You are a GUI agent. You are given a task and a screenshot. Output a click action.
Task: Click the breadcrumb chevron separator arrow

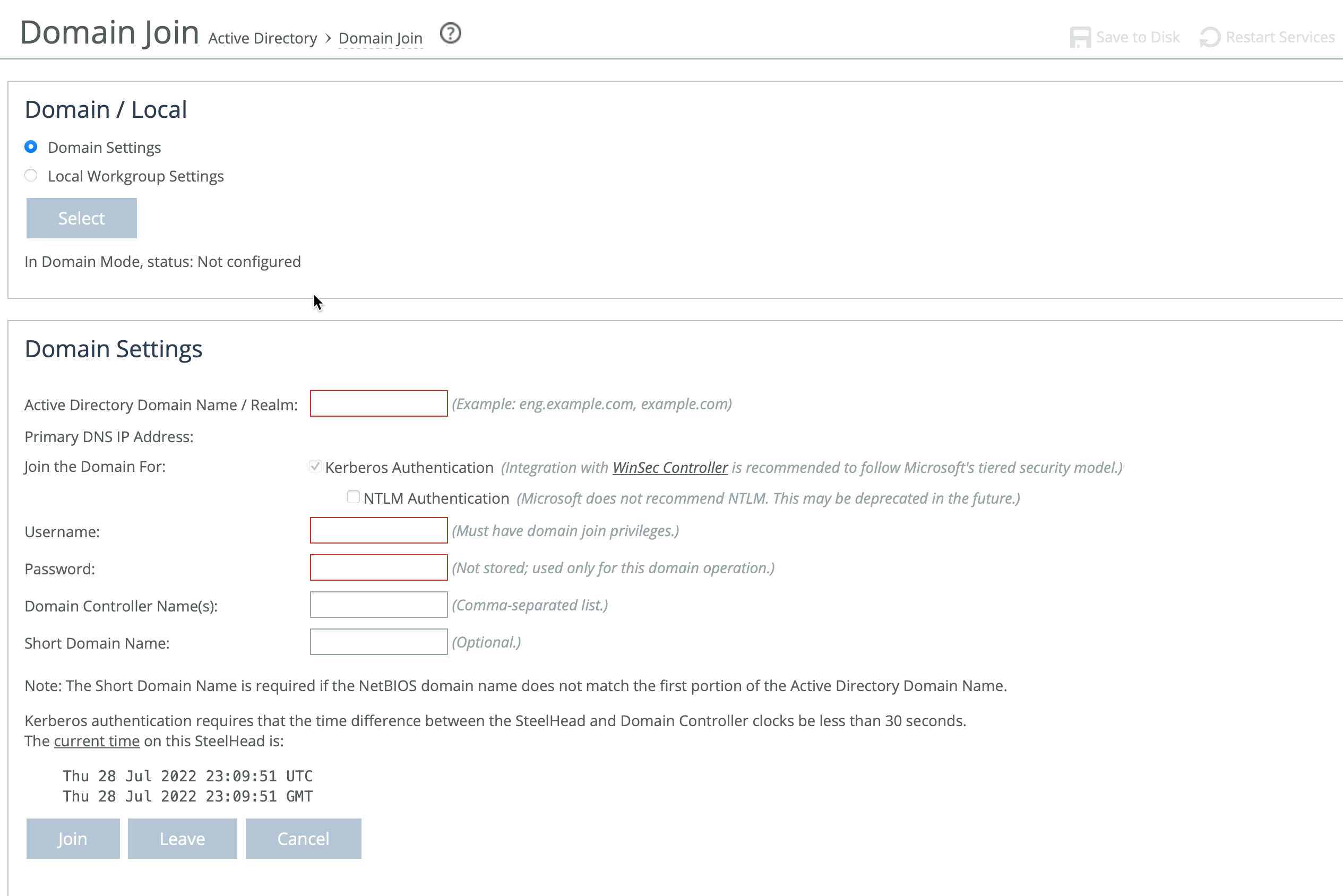[328, 38]
